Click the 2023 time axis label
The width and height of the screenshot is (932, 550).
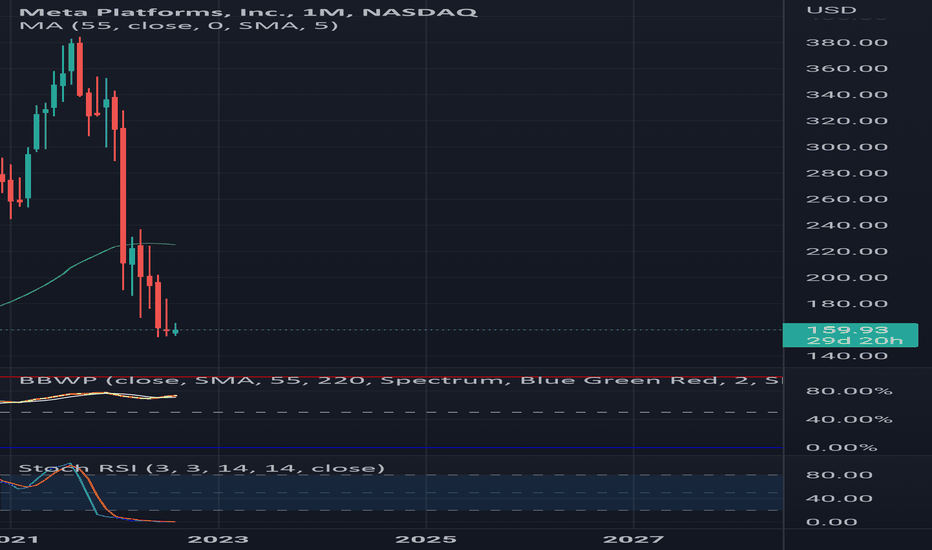pos(218,540)
